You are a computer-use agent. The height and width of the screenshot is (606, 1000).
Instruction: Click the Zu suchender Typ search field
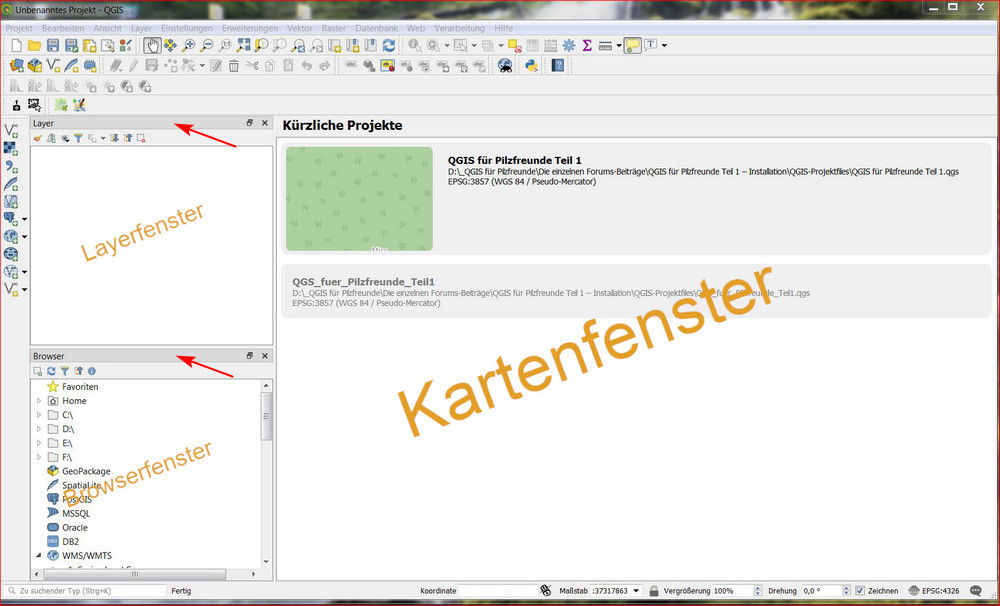pyautogui.click(x=85, y=591)
